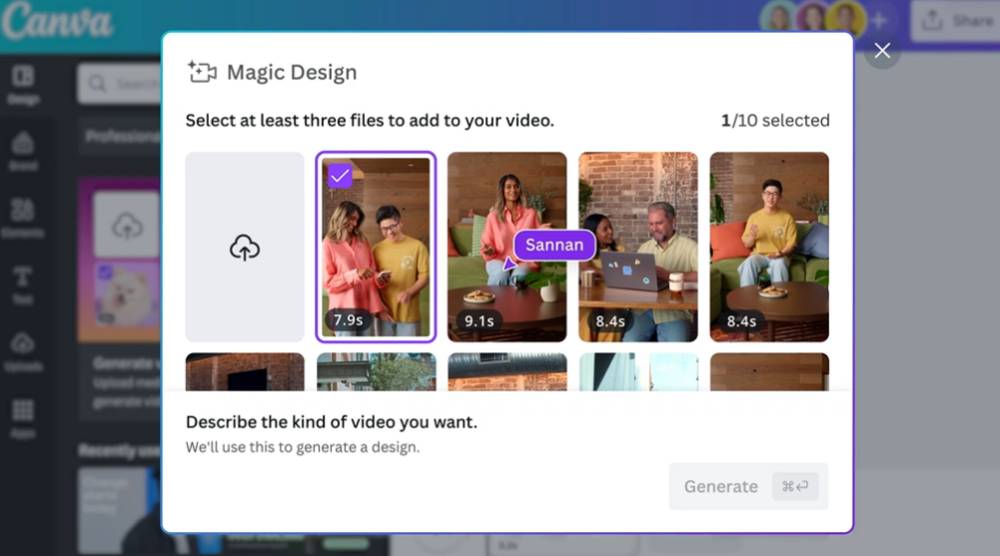Open the Design tab in sidebar
This screenshot has height=556, width=1000.
[x=24, y=85]
